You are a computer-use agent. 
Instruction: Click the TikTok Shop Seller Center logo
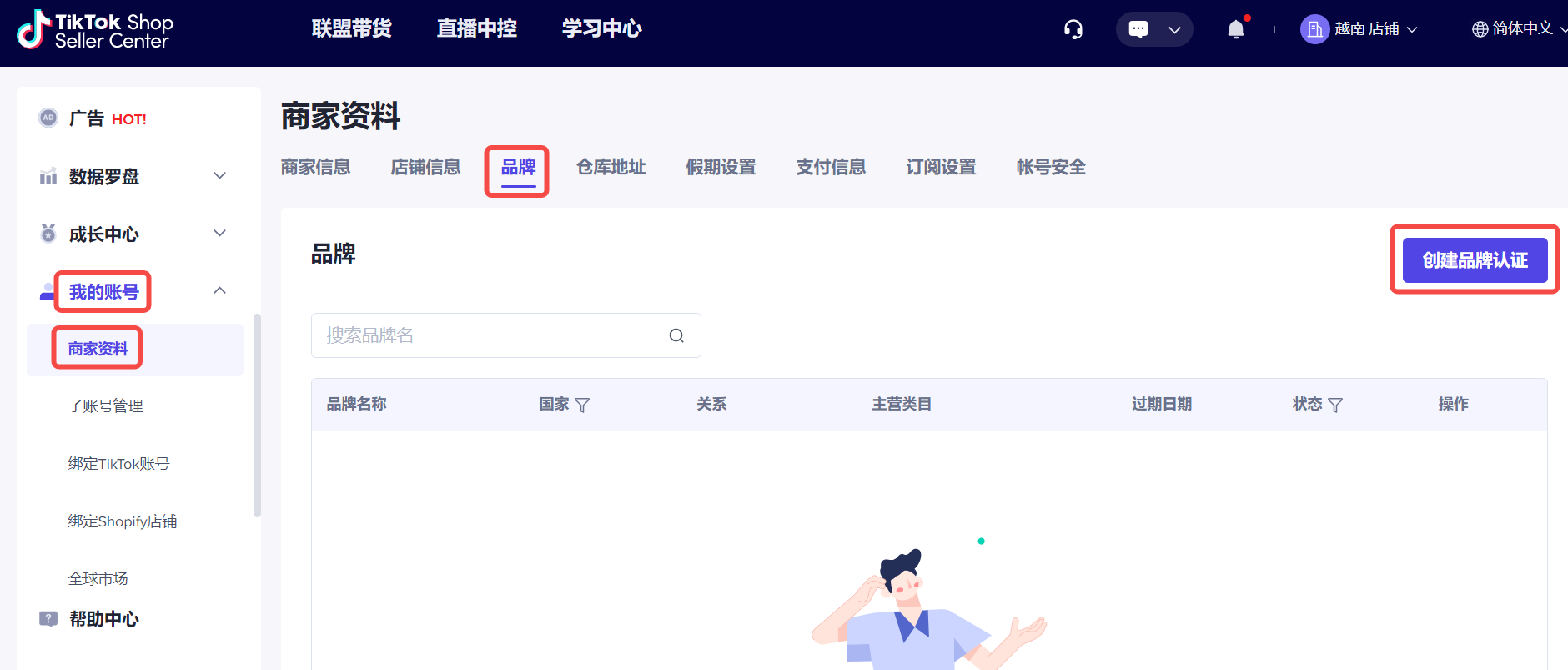point(94,31)
